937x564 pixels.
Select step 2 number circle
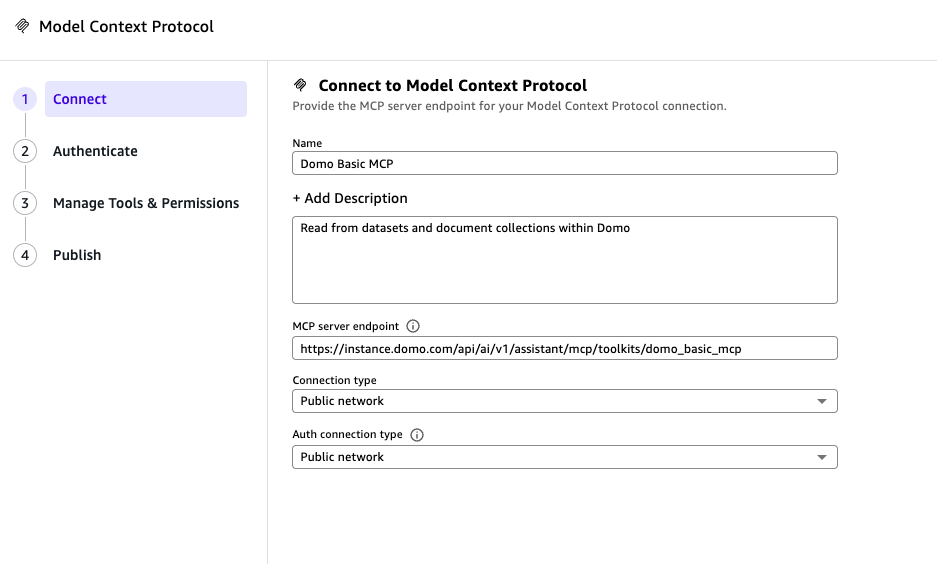pos(25,151)
